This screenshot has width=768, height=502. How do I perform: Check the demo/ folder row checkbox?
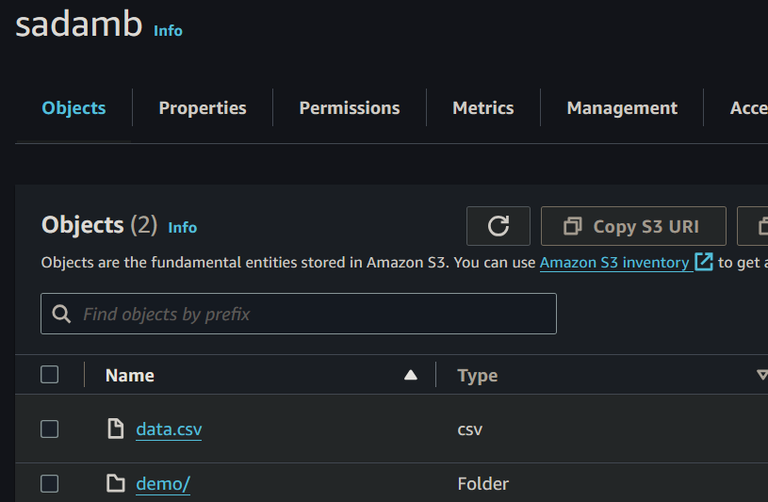pyautogui.click(x=50, y=484)
